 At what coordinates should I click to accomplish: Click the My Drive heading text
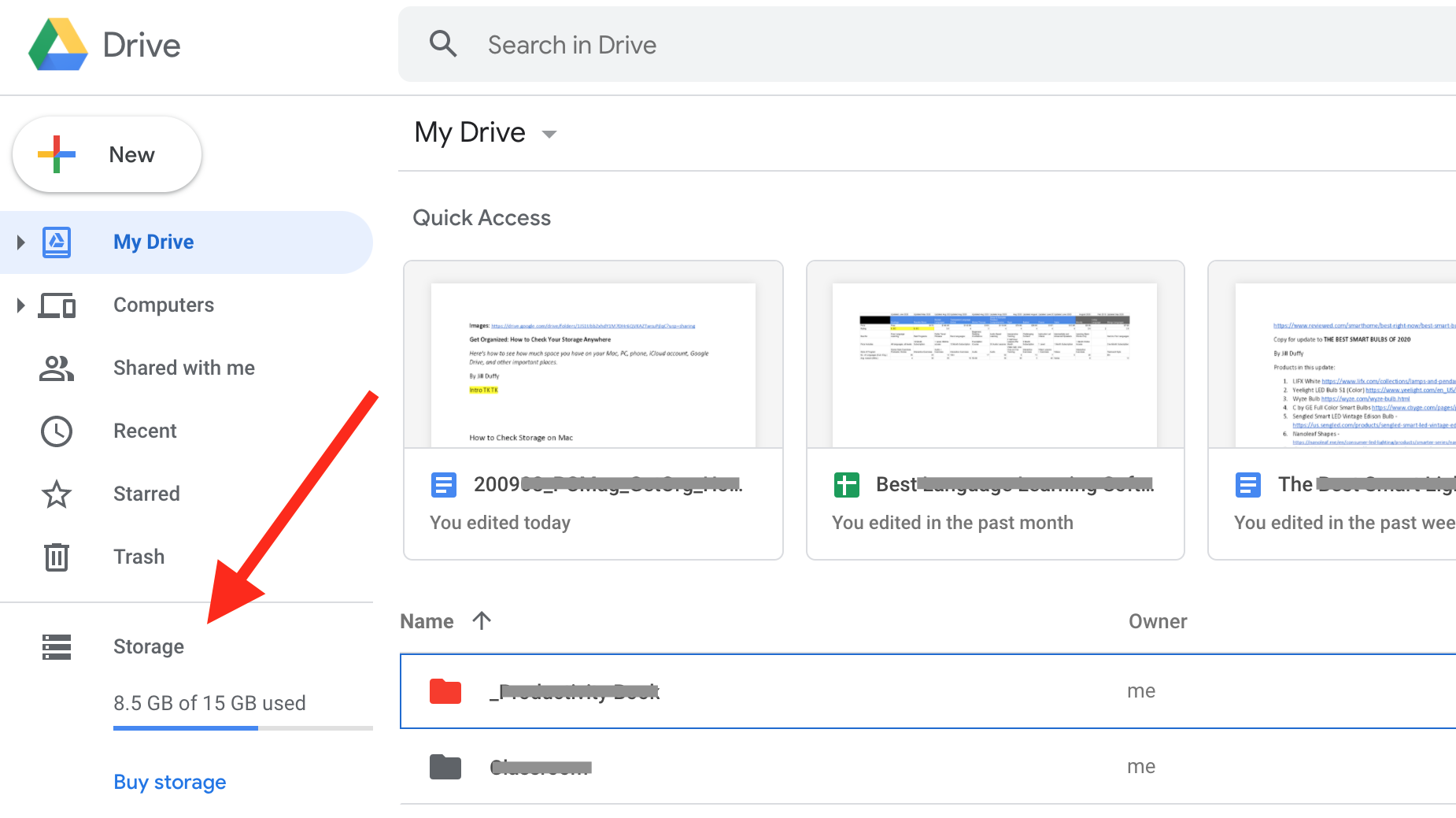pos(470,132)
